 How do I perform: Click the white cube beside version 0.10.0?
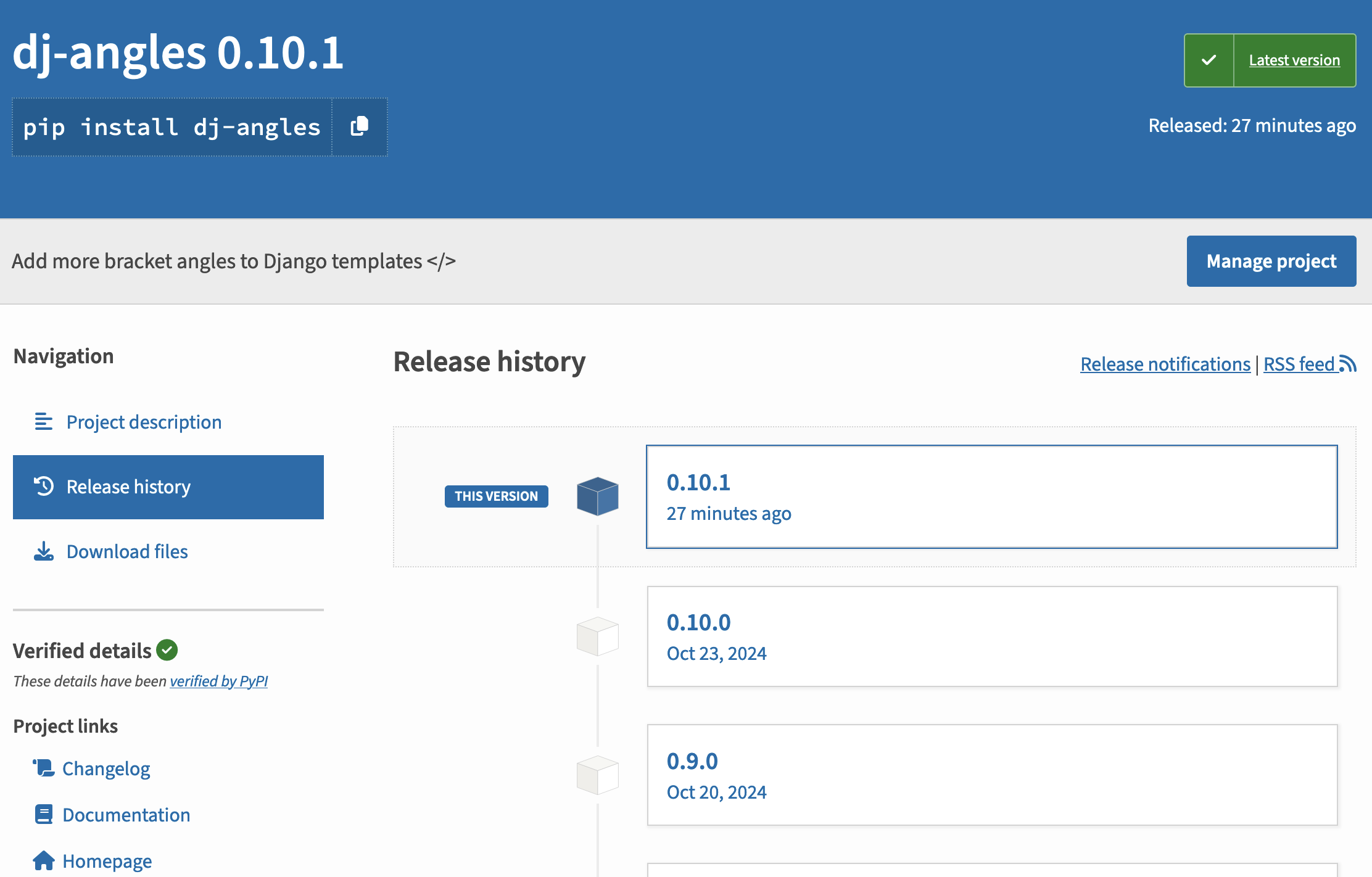[x=597, y=636]
